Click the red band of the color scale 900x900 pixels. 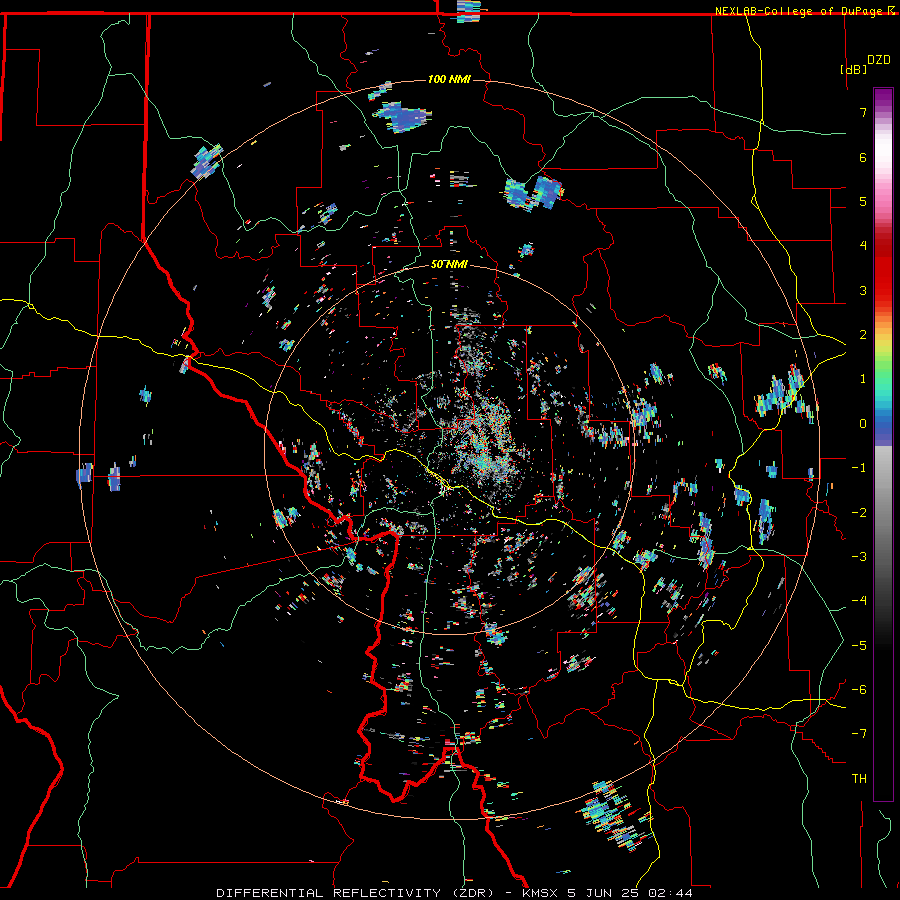(x=883, y=270)
